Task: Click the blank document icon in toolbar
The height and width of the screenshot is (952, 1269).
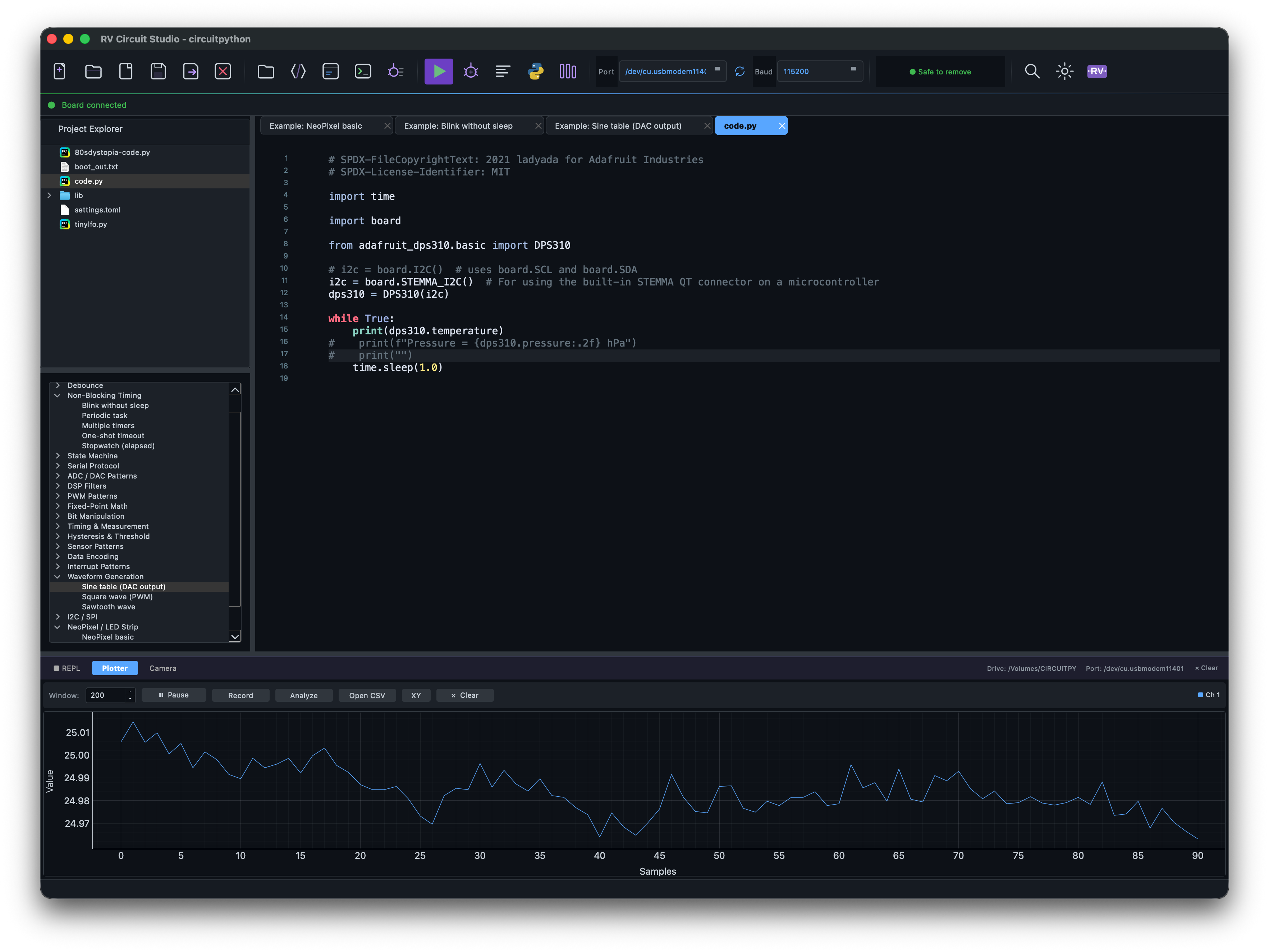Action: pyautogui.click(x=125, y=72)
